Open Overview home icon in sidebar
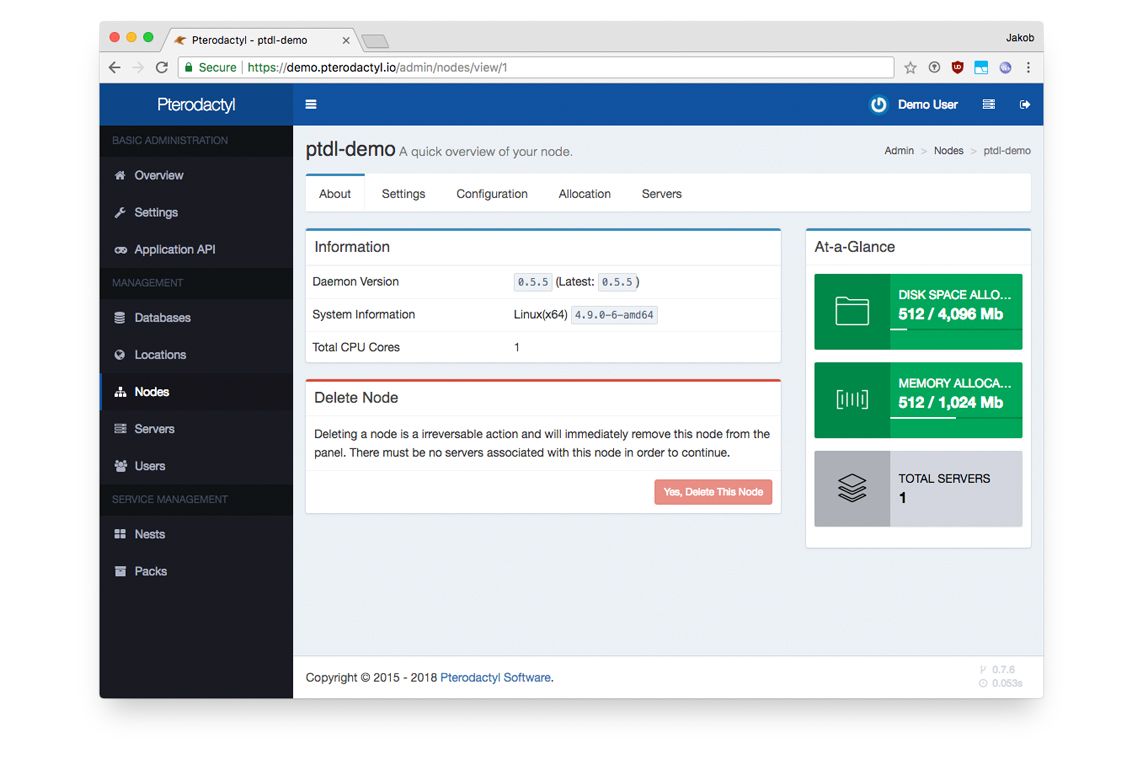Viewport: 1144px width, 758px height. click(x=120, y=175)
